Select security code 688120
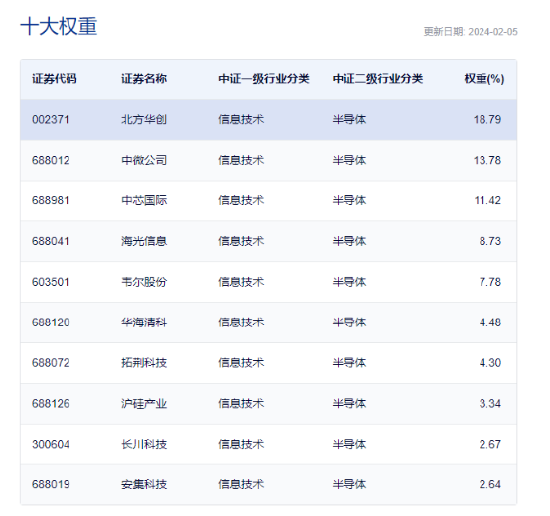The height and width of the screenshot is (516, 550). pos(51,322)
